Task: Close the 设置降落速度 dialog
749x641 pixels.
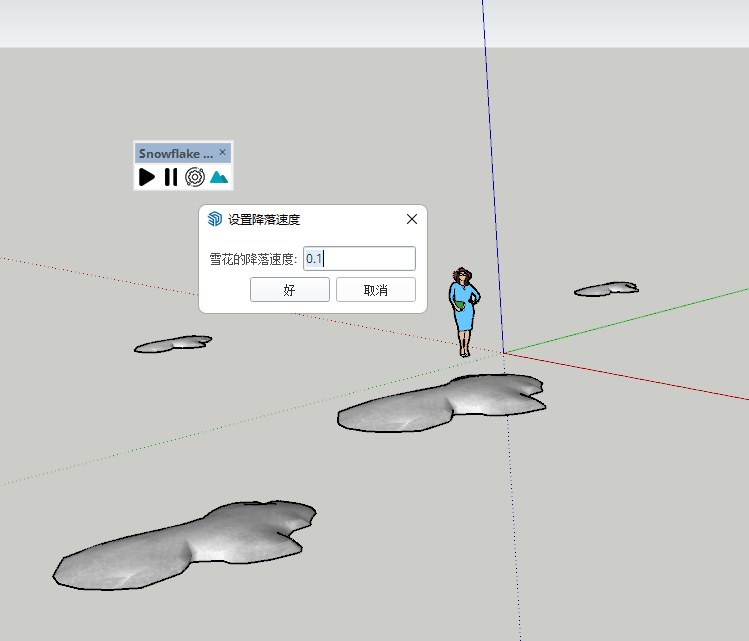Action: click(x=411, y=220)
